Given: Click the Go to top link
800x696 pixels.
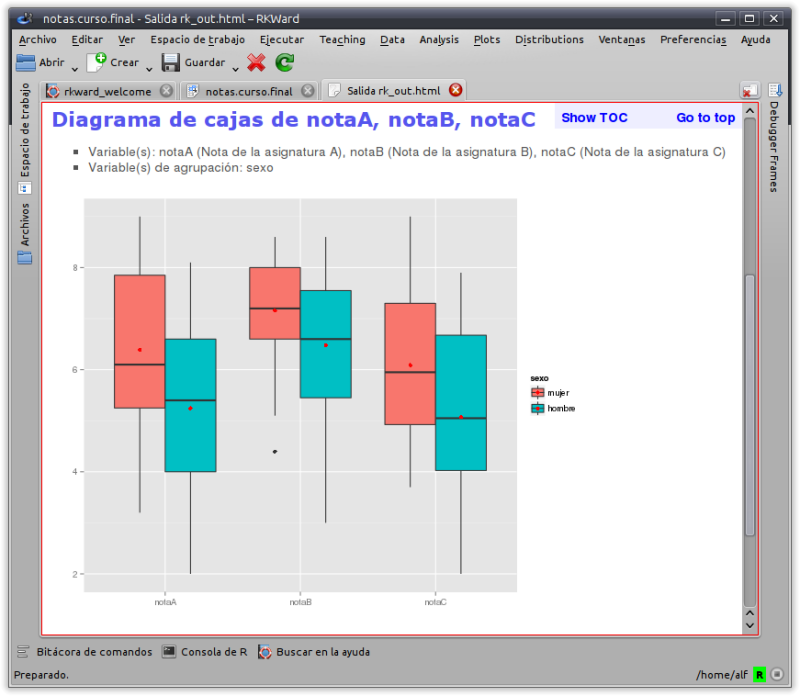Looking at the screenshot, I should tap(706, 118).
